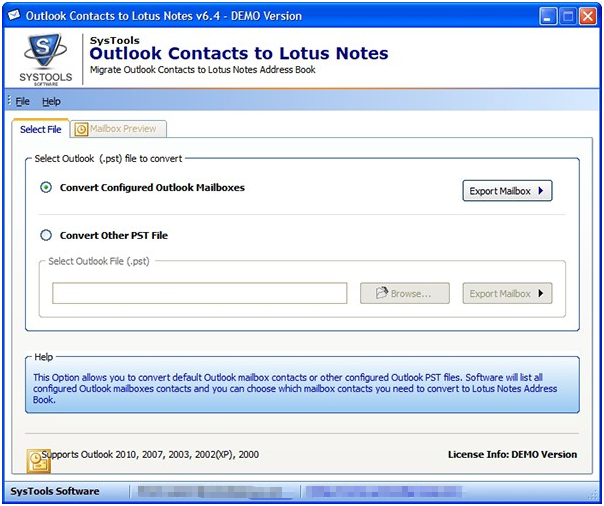Open the File menu
Viewport: 604px width, 506px height.
pyautogui.click(x=22, y=102)
